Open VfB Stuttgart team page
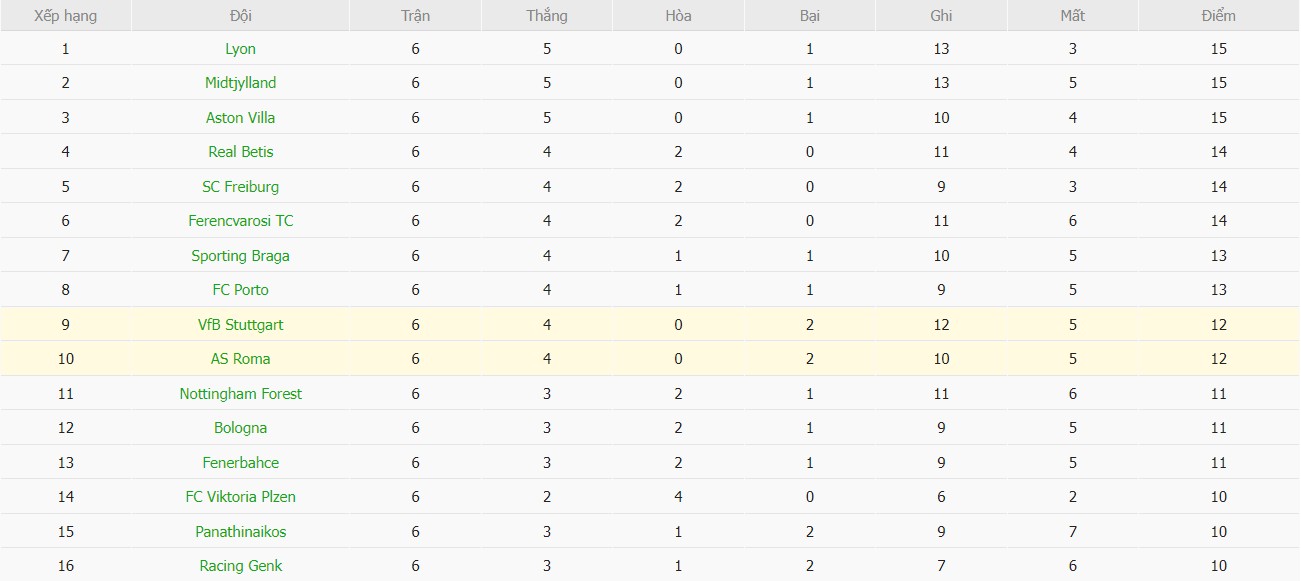This screenshot has width=1301, height=581. click(240, 325)
